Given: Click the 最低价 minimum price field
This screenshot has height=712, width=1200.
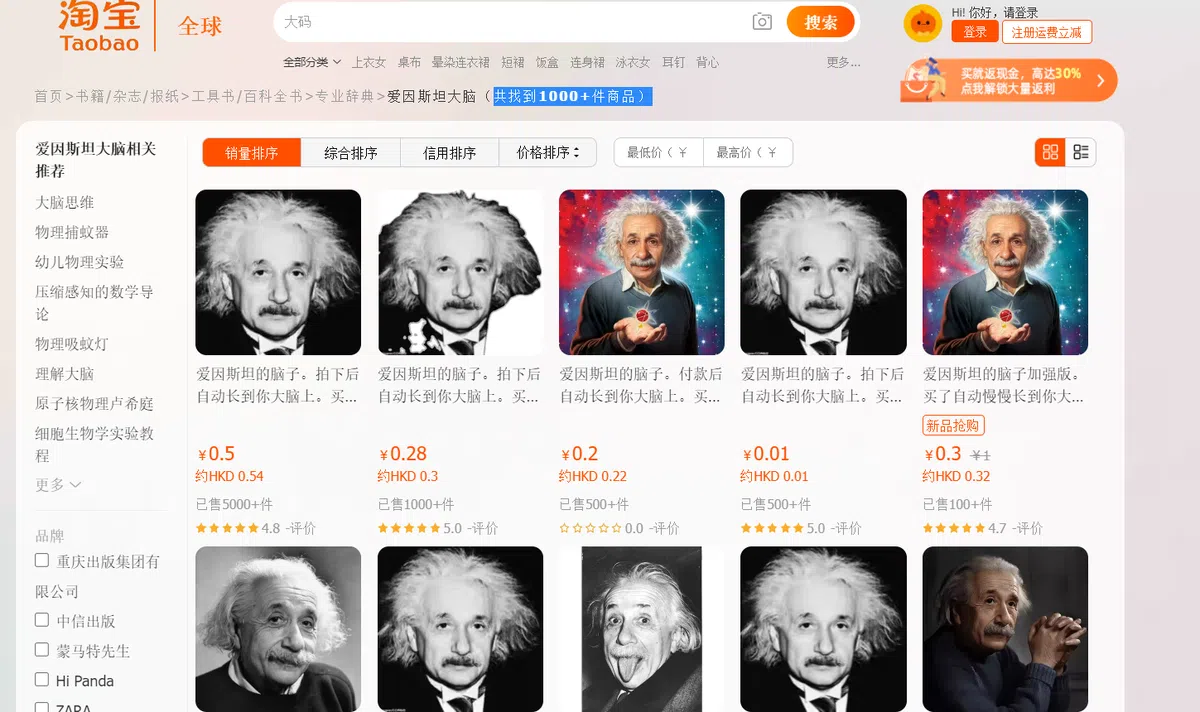Looking at the screenshot, I should click(657, 153).
